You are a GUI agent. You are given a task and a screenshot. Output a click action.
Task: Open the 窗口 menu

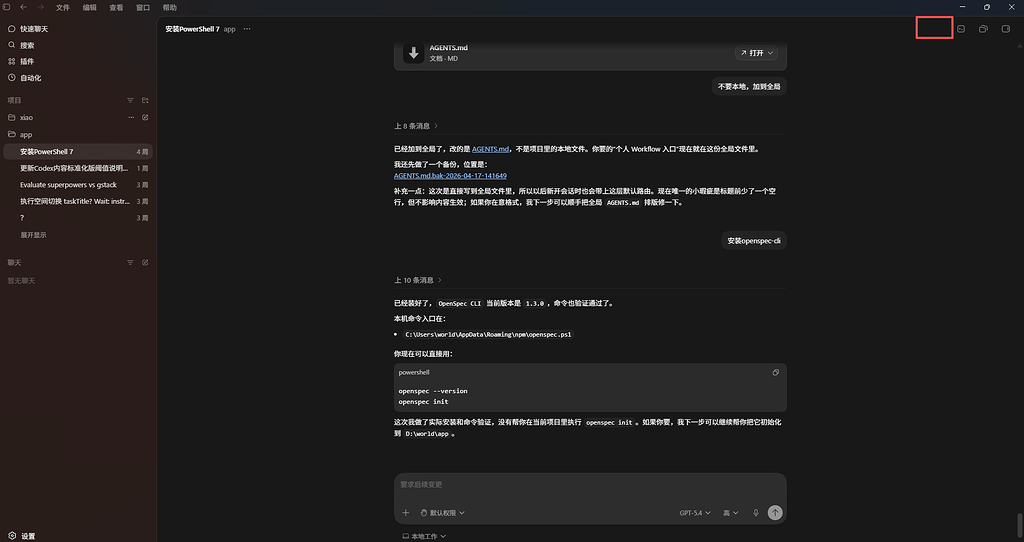point(143,8)
